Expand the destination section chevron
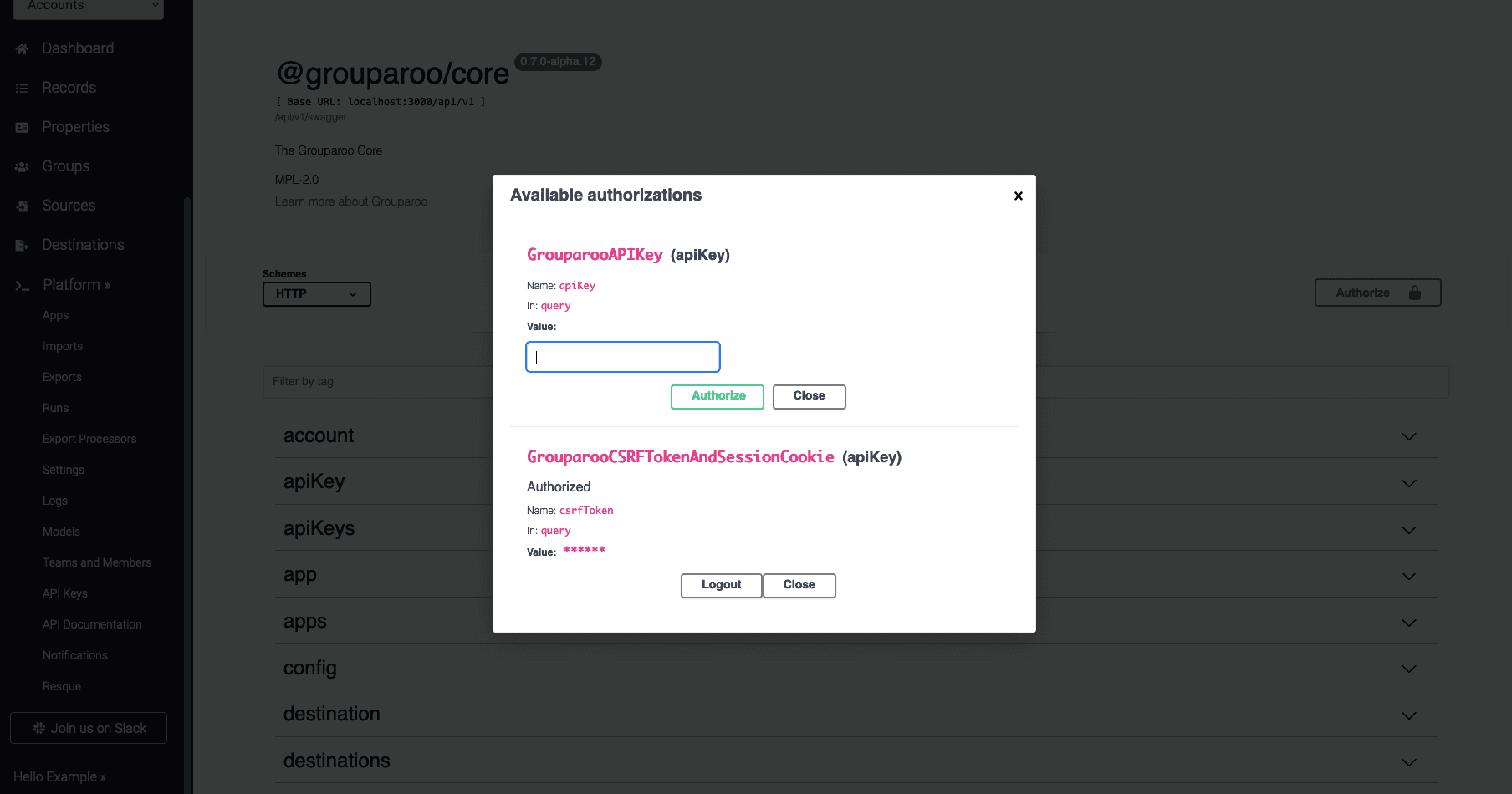 click(1408, 715)
